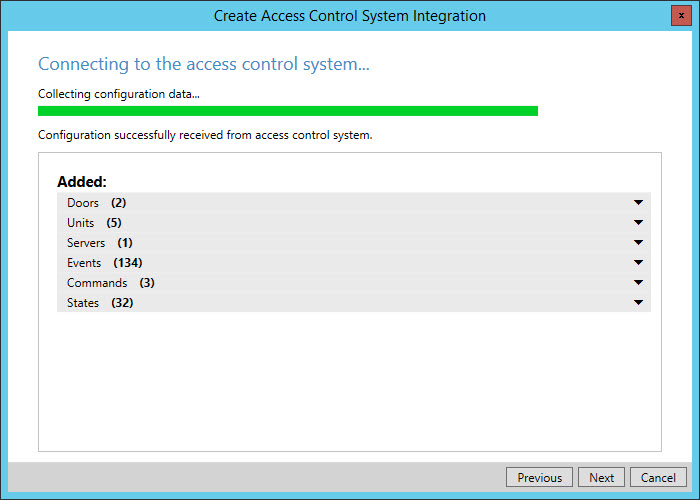Cancel the integration wizard
This screenshot has width=700, height=500.
(x=658, y=477)
